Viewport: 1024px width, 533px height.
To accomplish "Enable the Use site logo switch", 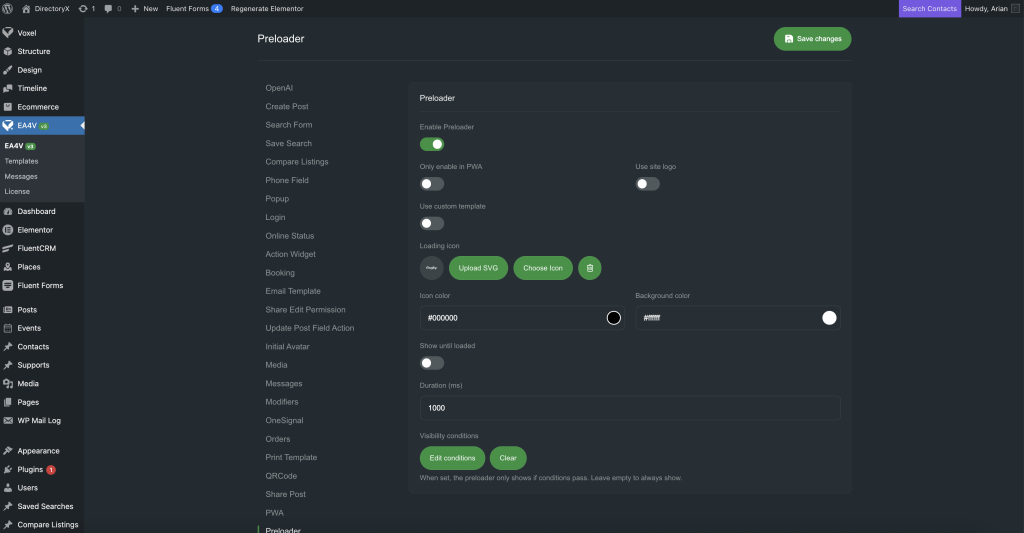I will pyautogui.click(x=647, y=184).
